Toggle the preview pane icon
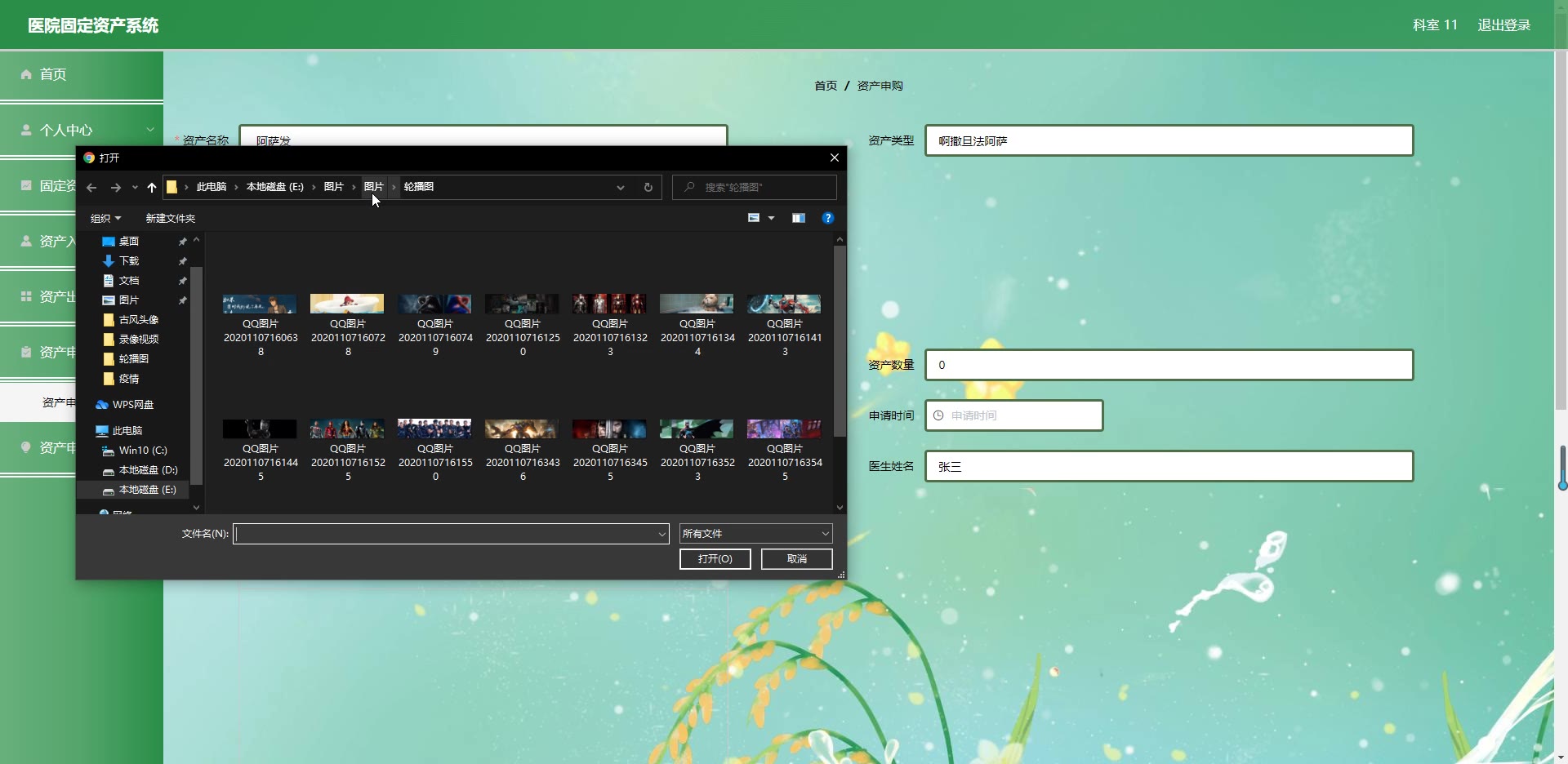Image resolution: width=1568 pixels, height=764 pixels. coord(798,218)
